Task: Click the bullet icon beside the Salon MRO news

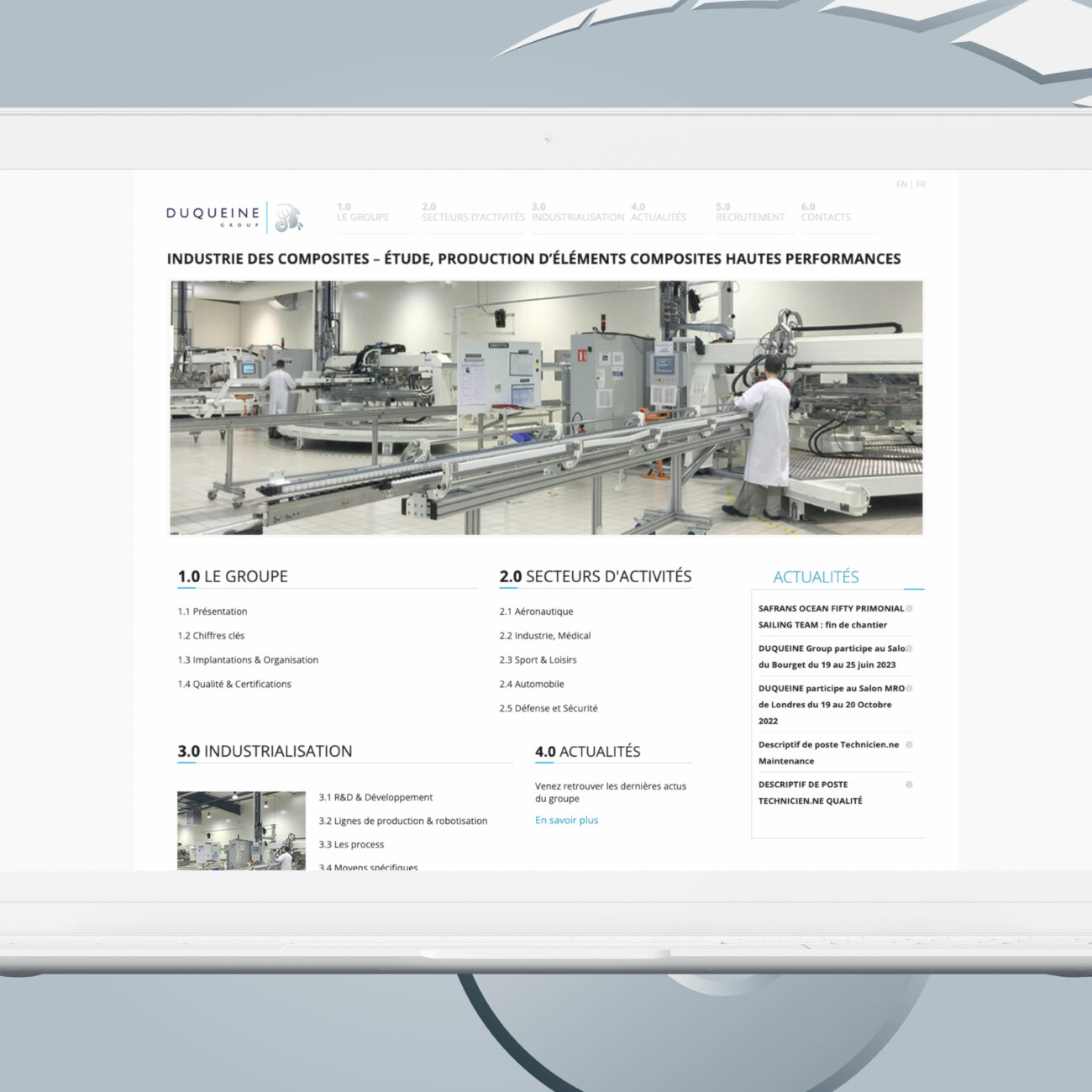Action: click(x=909, y=688)
